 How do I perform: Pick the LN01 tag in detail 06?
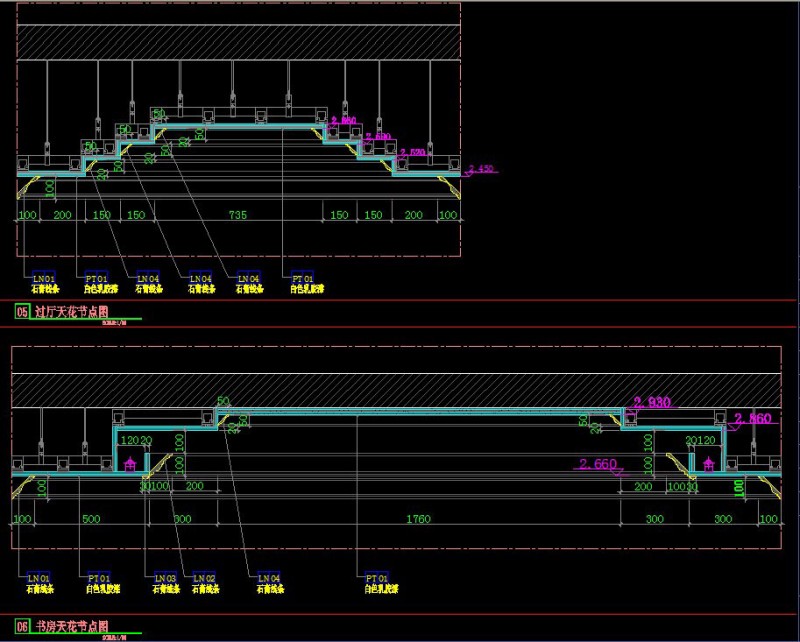pyautogui.click(x=39, y=578)
